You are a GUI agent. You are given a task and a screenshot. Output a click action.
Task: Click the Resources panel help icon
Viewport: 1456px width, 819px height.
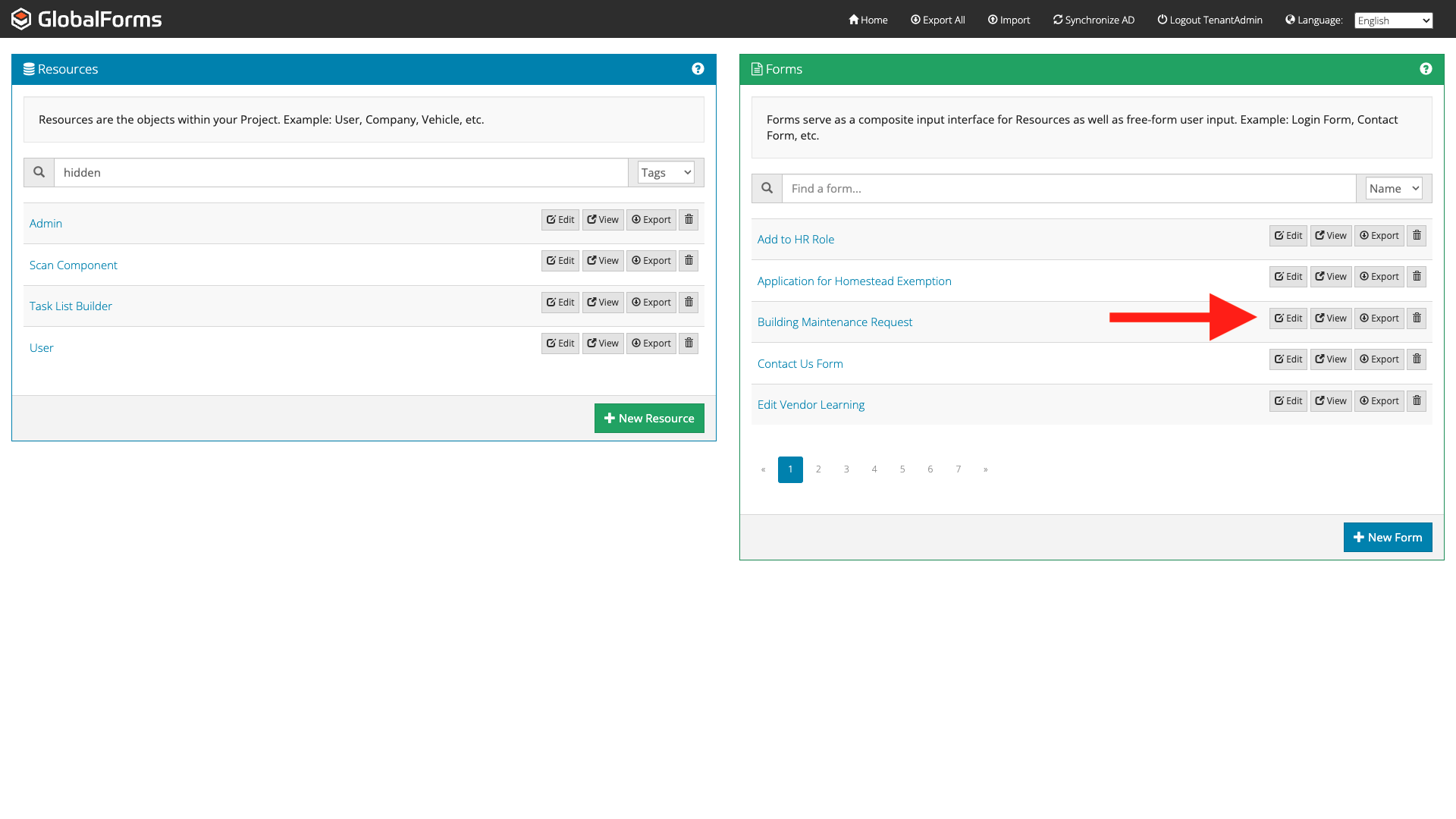[x=698, y=69]
